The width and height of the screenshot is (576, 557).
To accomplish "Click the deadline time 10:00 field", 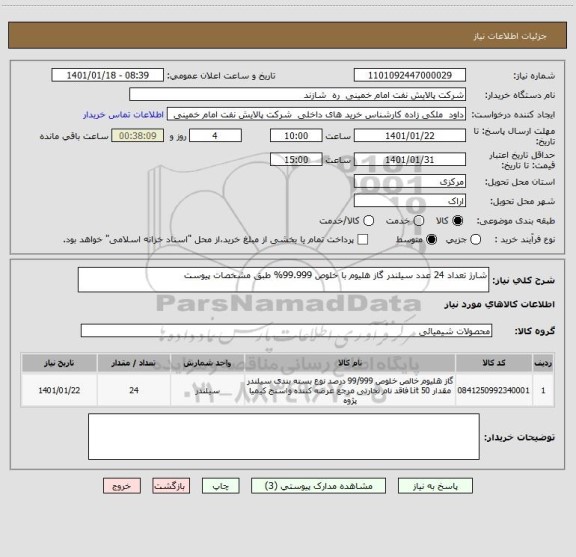I will 296,136.
